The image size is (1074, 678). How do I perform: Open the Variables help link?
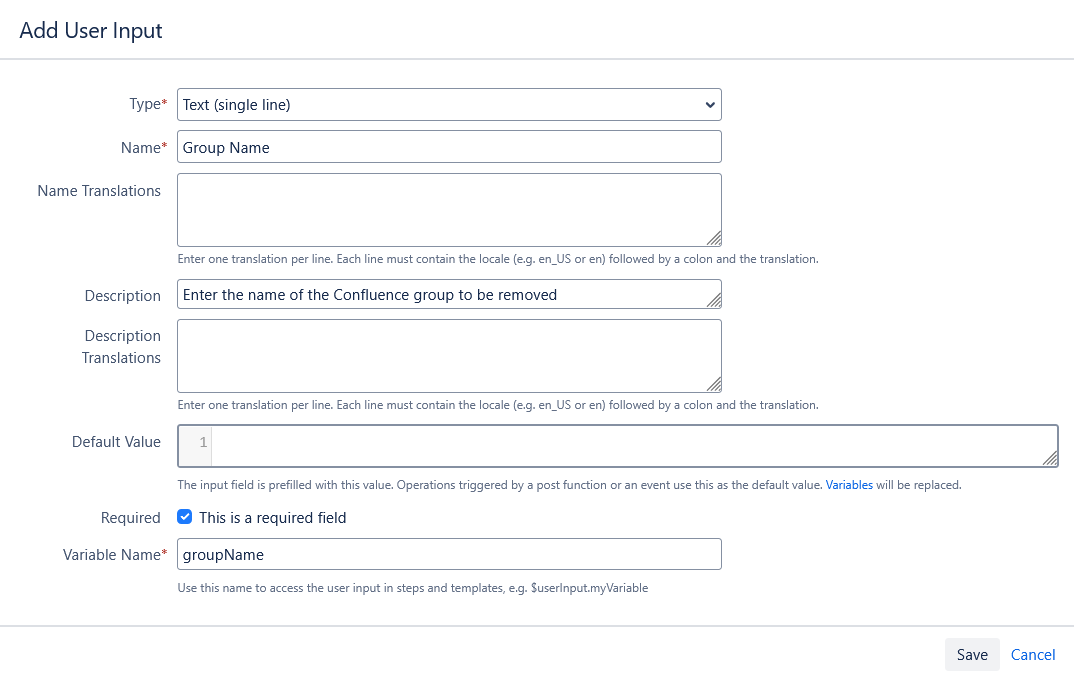849,485
